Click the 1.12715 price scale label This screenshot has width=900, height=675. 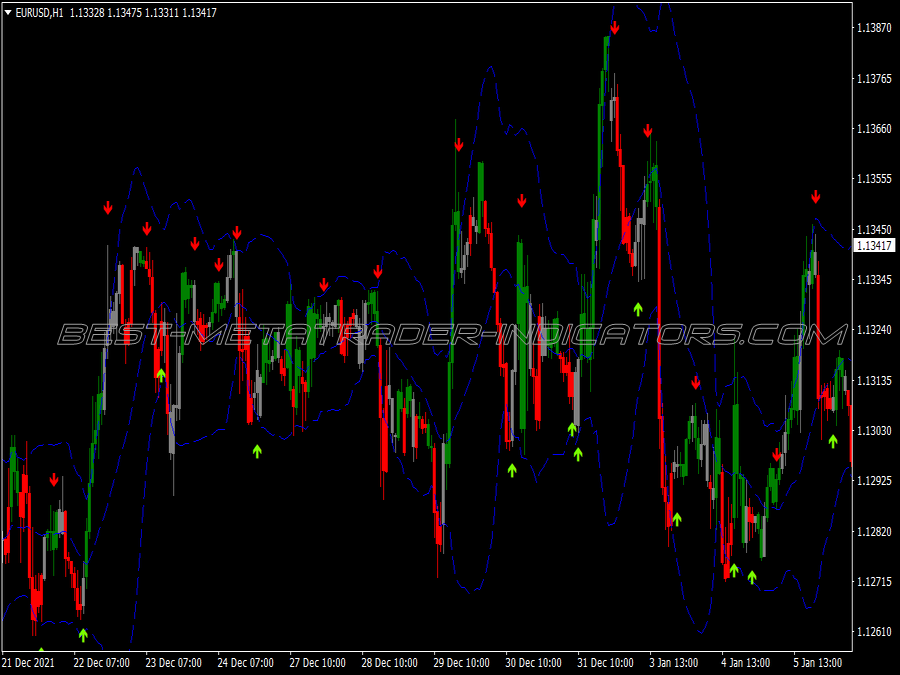(x=874, y=581)
